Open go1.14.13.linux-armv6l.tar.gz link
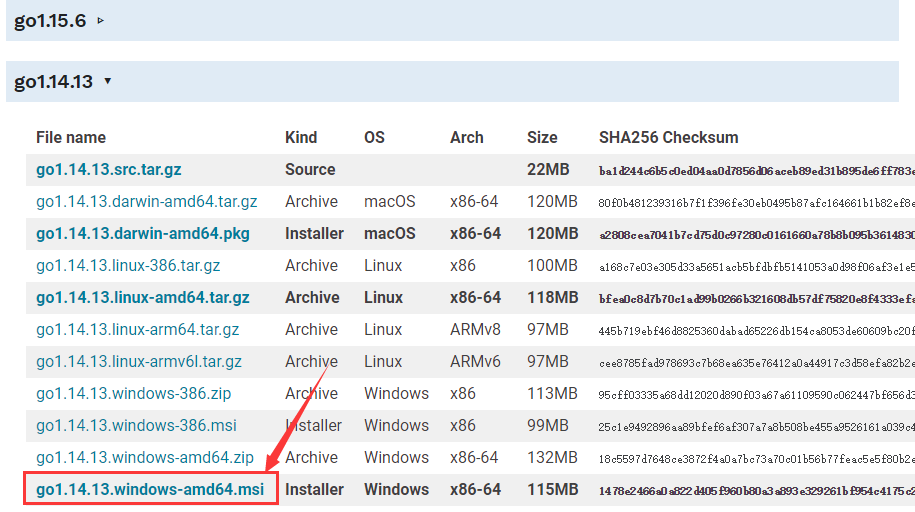The height and width of the screenshot is (512, 915). pyautogui.click(x=139, y=361)
